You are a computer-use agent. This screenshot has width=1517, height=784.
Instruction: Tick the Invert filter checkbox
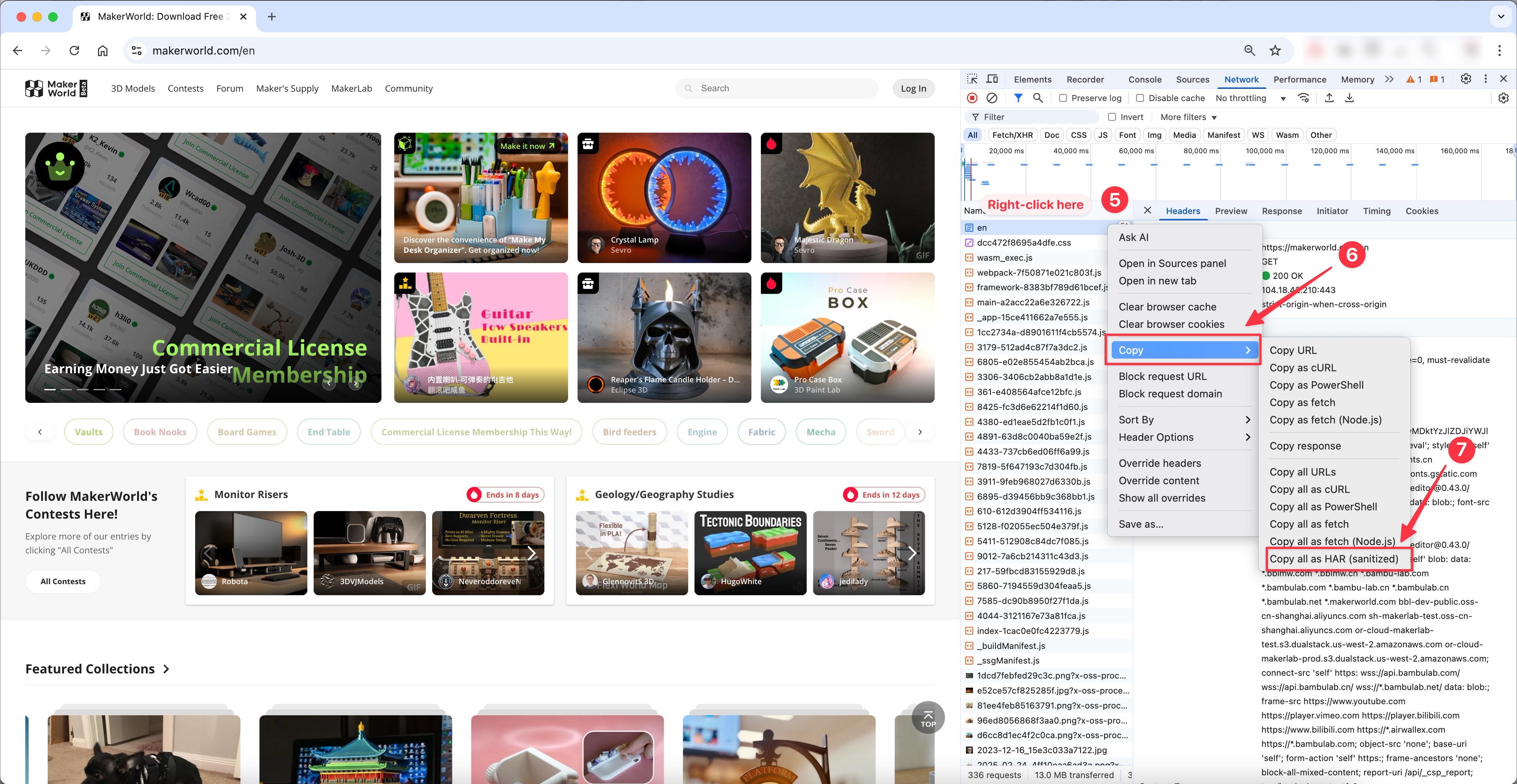coord(1112,117)
